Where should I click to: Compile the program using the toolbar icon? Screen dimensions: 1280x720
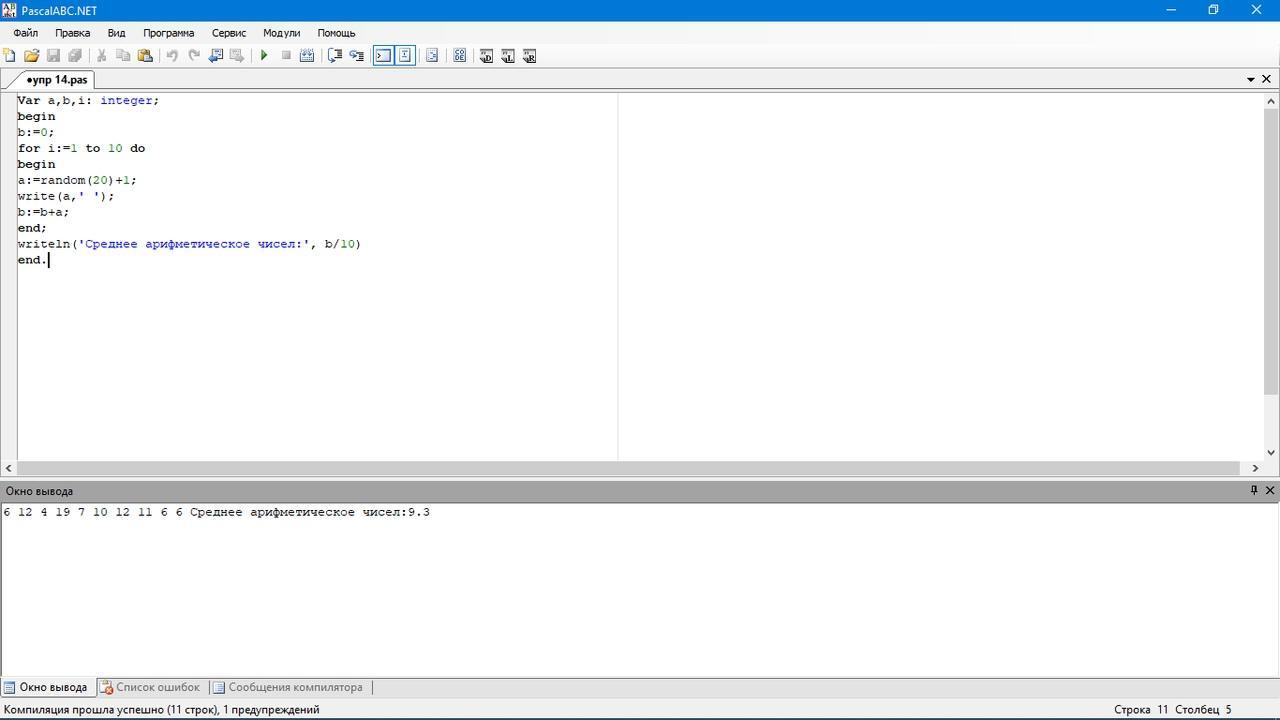click(307, 56)
